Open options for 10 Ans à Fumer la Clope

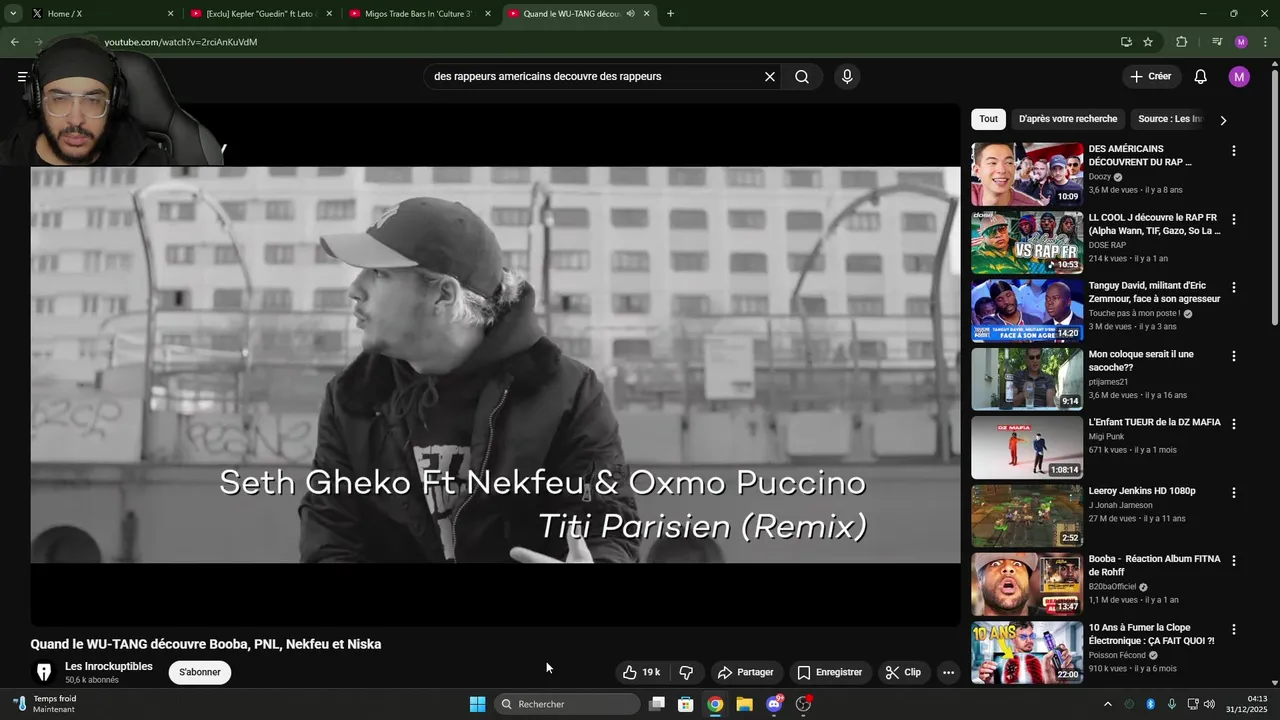tap(1233, 630)
